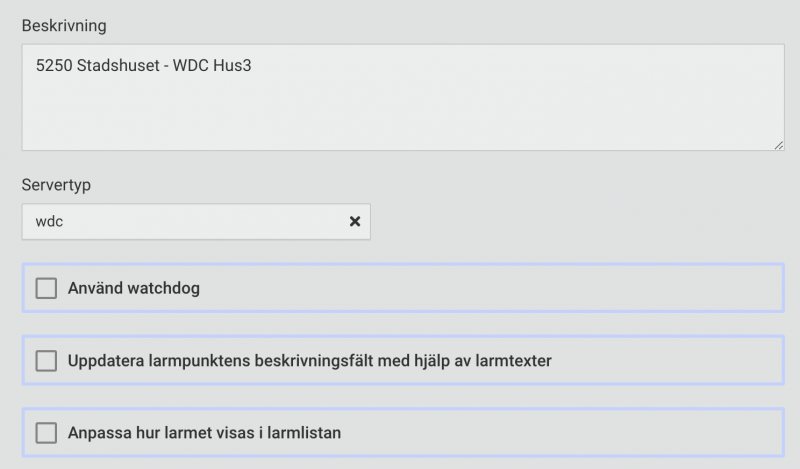Image resolution: width=800 pixels, height=469 pixels.
Task: Tick Anpassa hur larmet visas i larmlistan
Action: click(x=46, y=433)
